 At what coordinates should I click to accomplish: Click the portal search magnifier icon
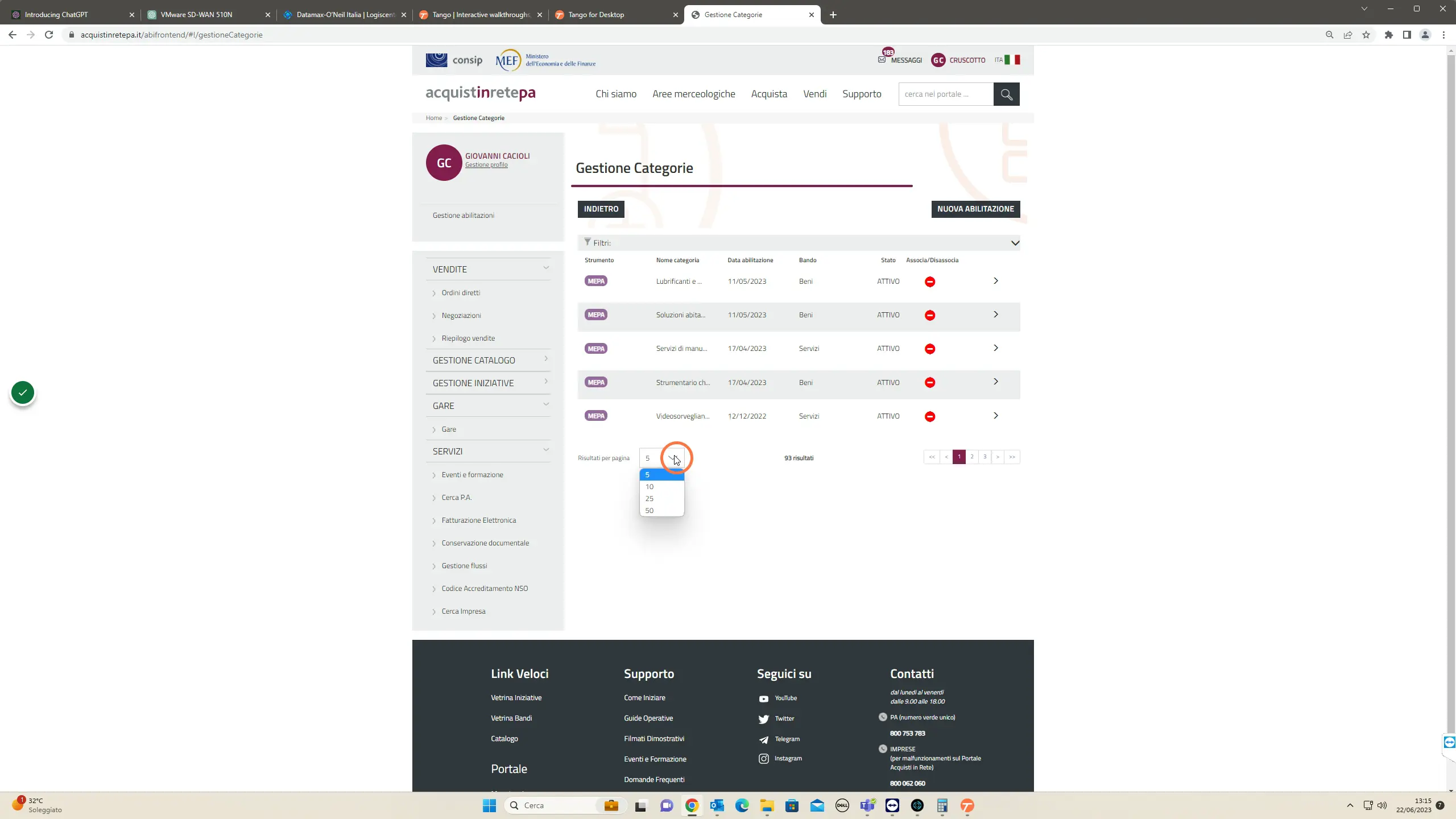coord(1006,94)
